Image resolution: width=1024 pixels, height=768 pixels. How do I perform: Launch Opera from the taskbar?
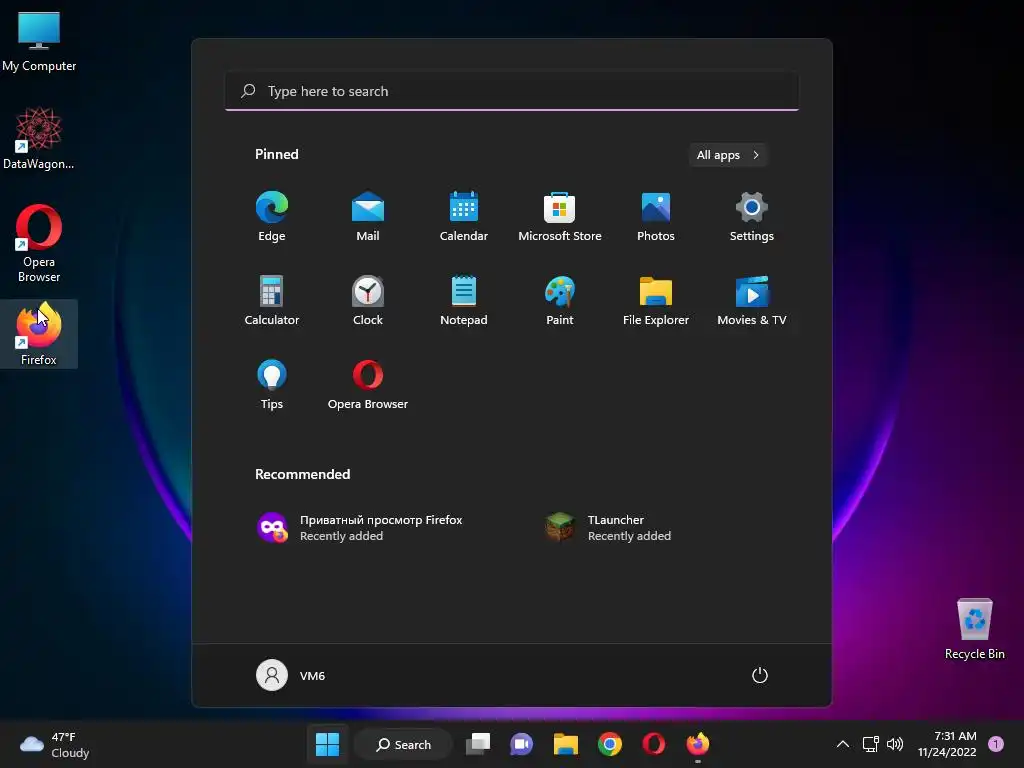pos(654,744)
